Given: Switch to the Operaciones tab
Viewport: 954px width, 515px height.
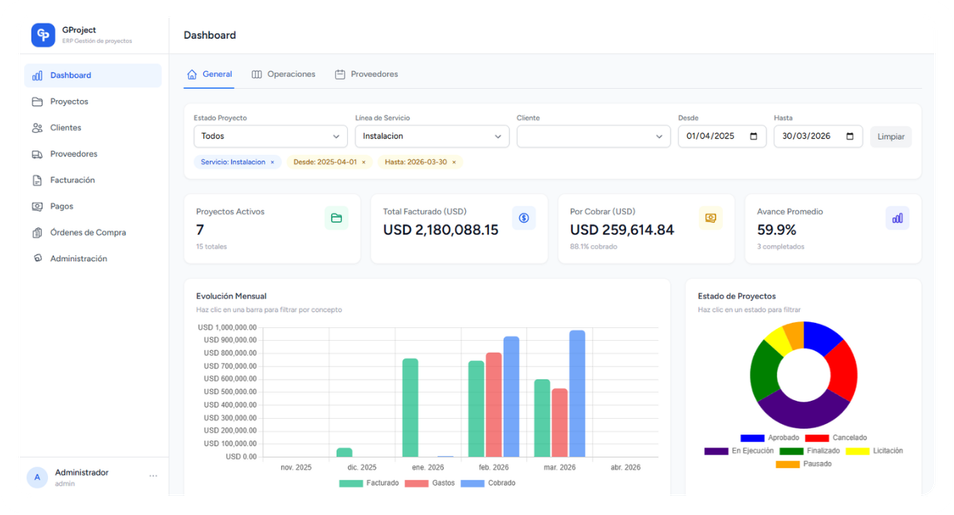Looking at the screenshot, I should click(x=283, y=74).
